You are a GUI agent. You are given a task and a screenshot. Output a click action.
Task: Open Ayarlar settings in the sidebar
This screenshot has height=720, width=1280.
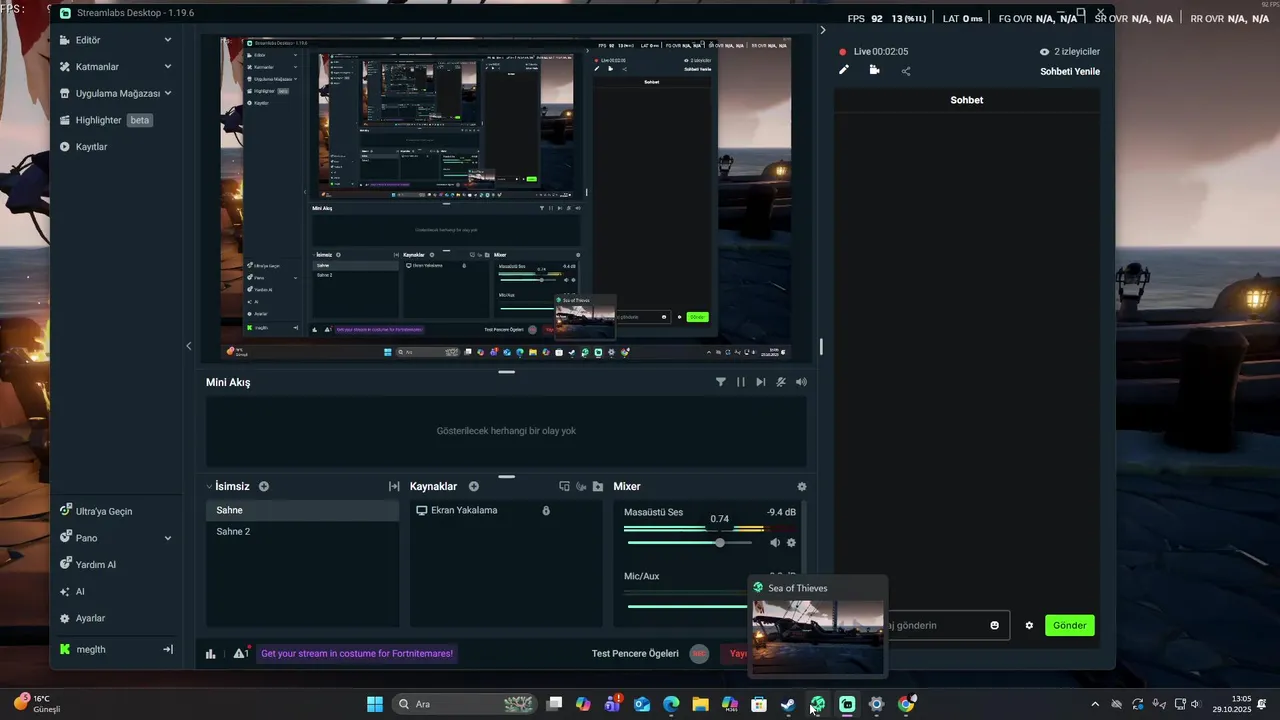[x=90, y=618]
